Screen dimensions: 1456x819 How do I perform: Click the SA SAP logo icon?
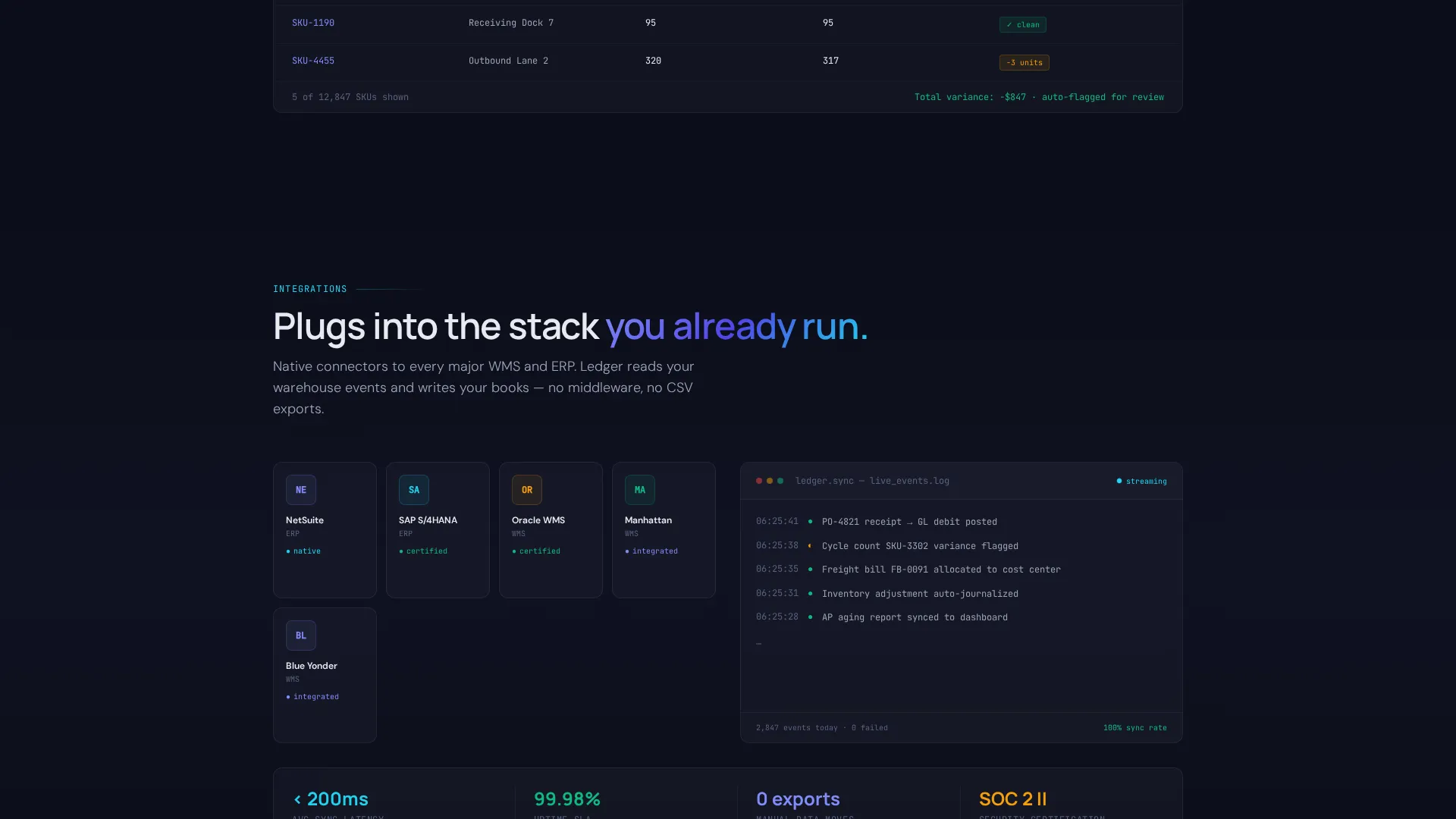click(413, 490)
